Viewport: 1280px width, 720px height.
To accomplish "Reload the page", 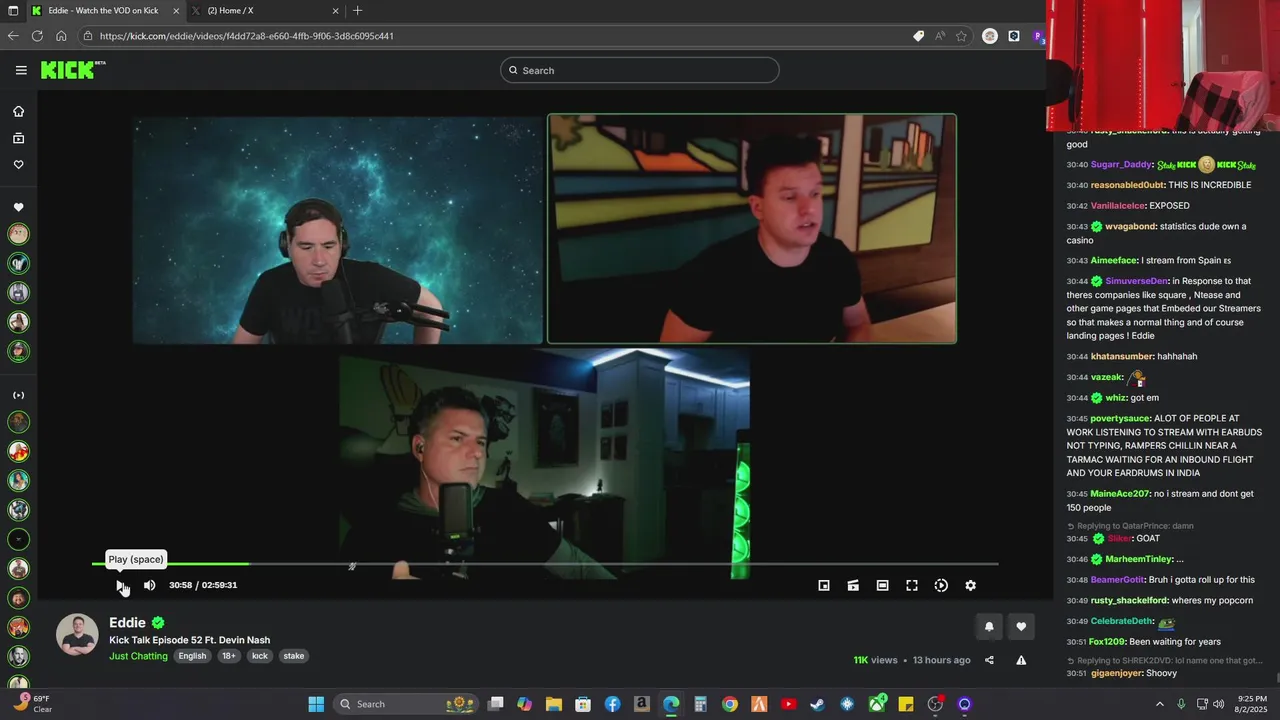I will point(37,36).
